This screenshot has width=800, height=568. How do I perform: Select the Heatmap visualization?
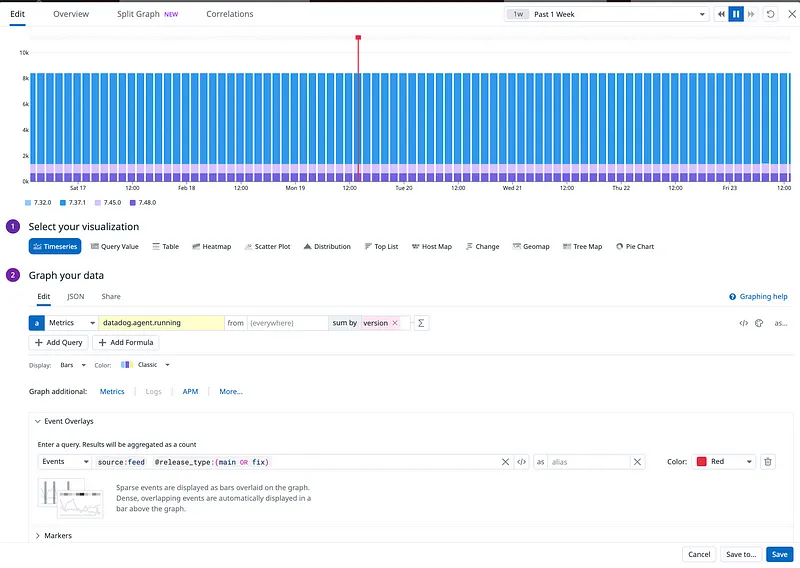point(210,246)
